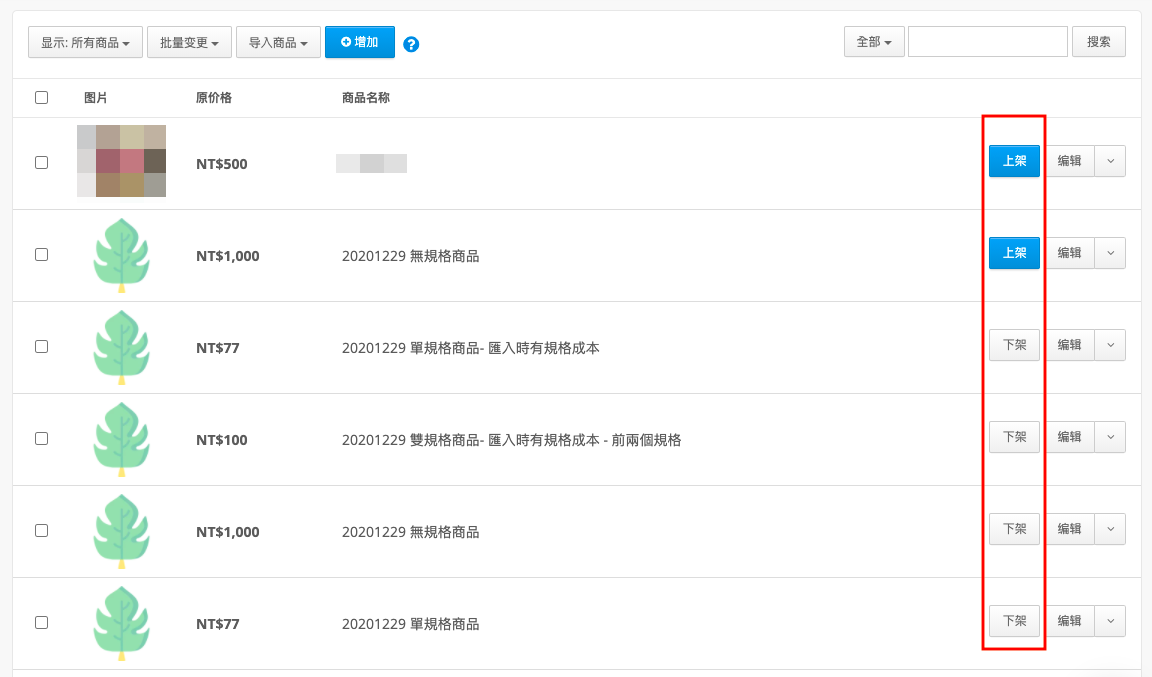
Task: Expand chevron beside 编辑 for NT$500 product
Action: tap(1111, 161)
